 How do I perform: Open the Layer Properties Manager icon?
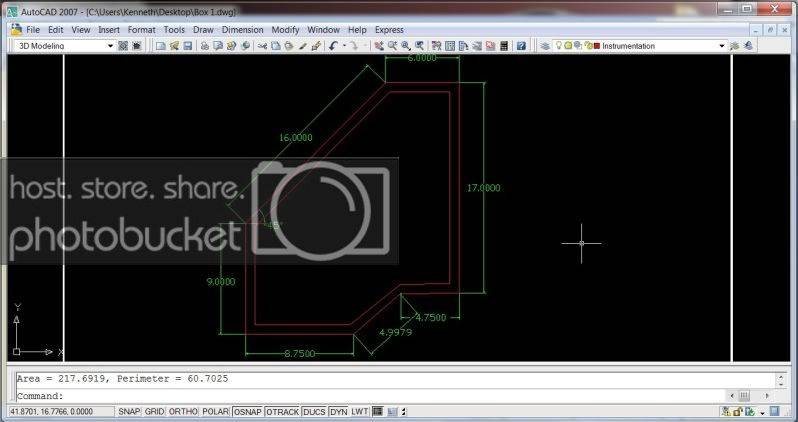pos(545,46)
